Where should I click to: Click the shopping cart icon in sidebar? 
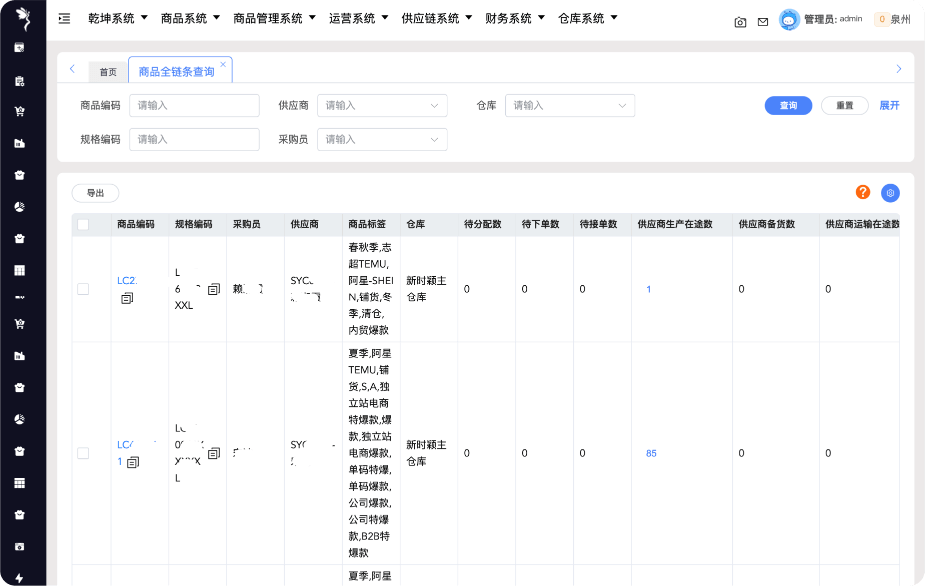[x=19, y=111]
